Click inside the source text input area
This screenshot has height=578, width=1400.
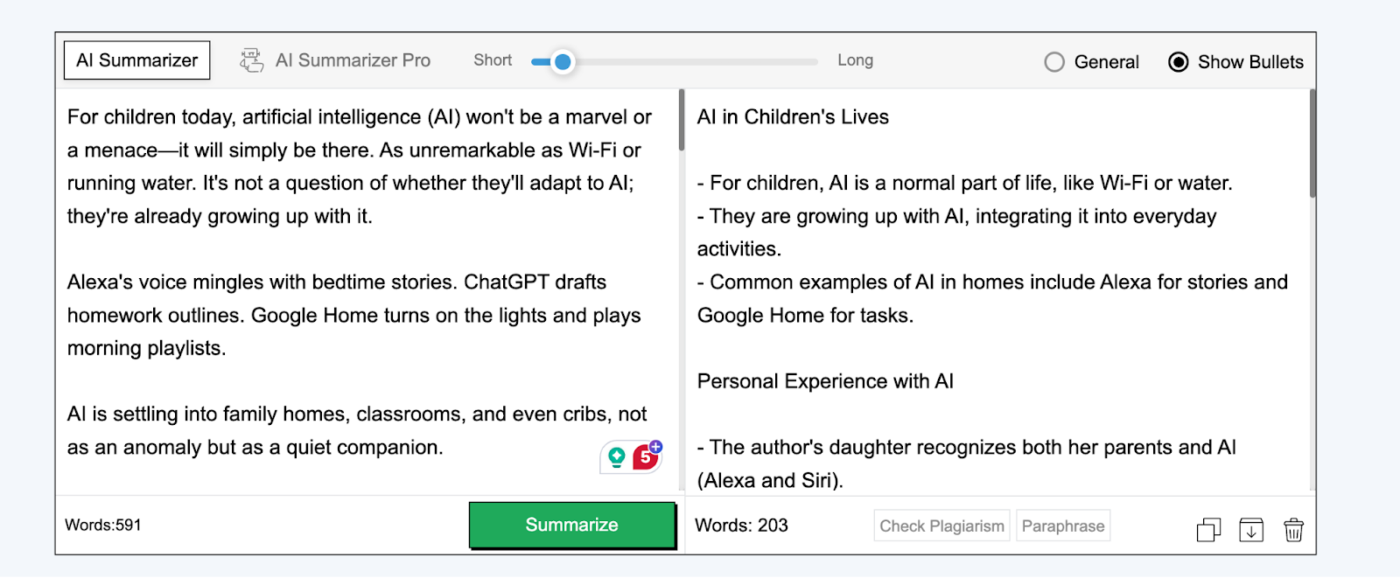(x=367, y=290)
